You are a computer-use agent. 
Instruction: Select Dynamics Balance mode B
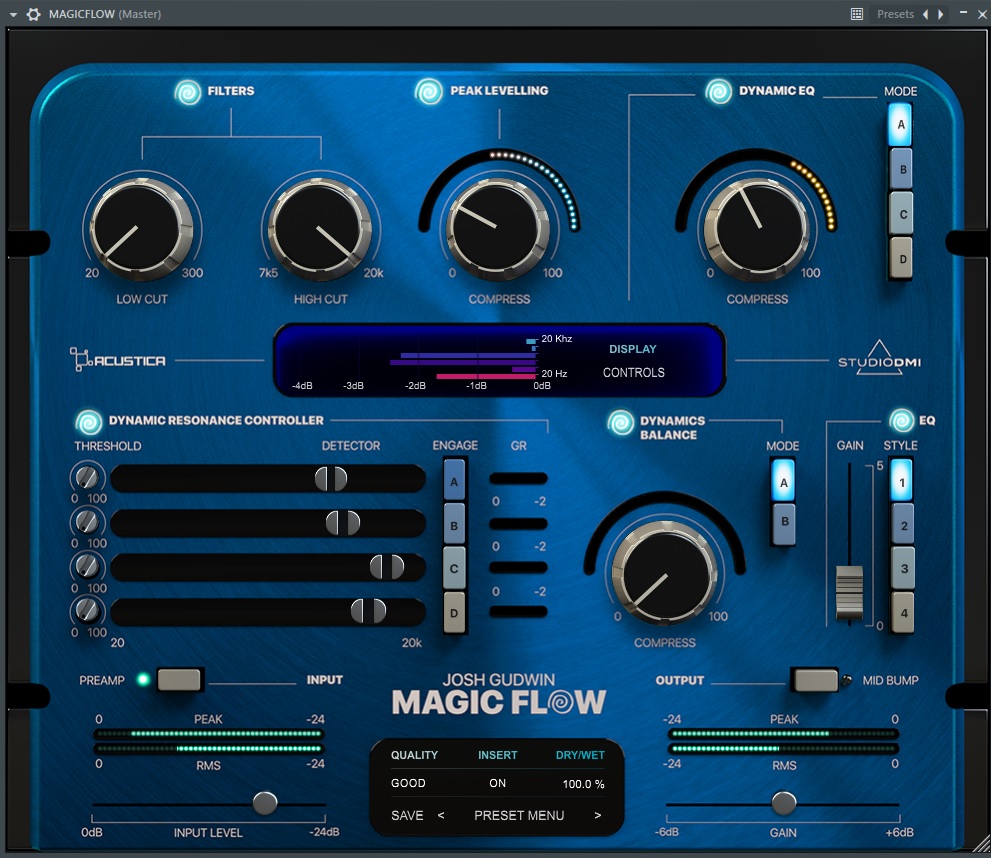784,522
